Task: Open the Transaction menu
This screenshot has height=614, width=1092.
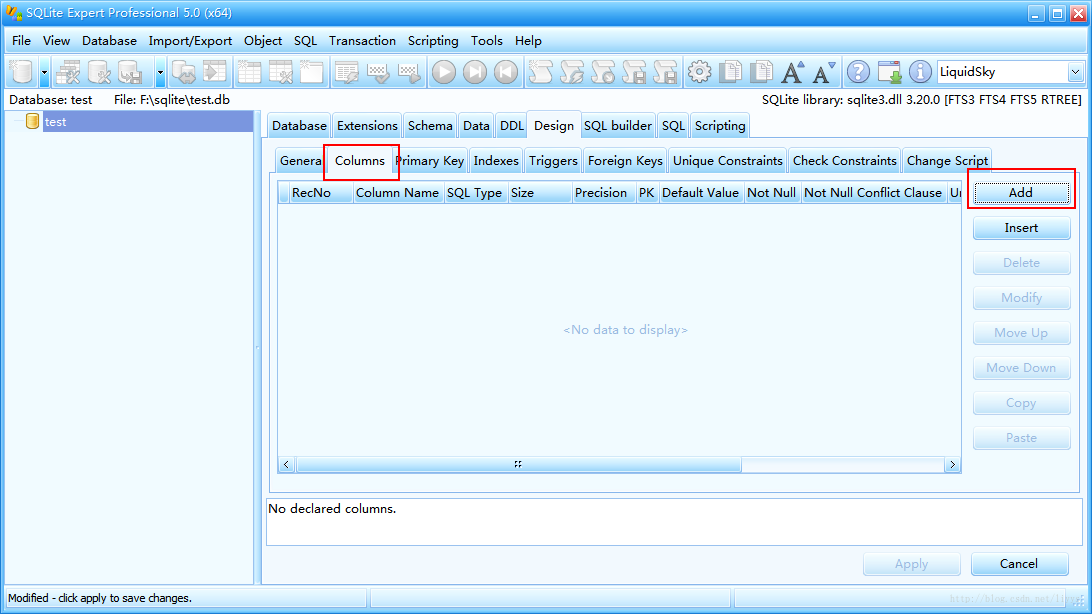Action: 362,40
